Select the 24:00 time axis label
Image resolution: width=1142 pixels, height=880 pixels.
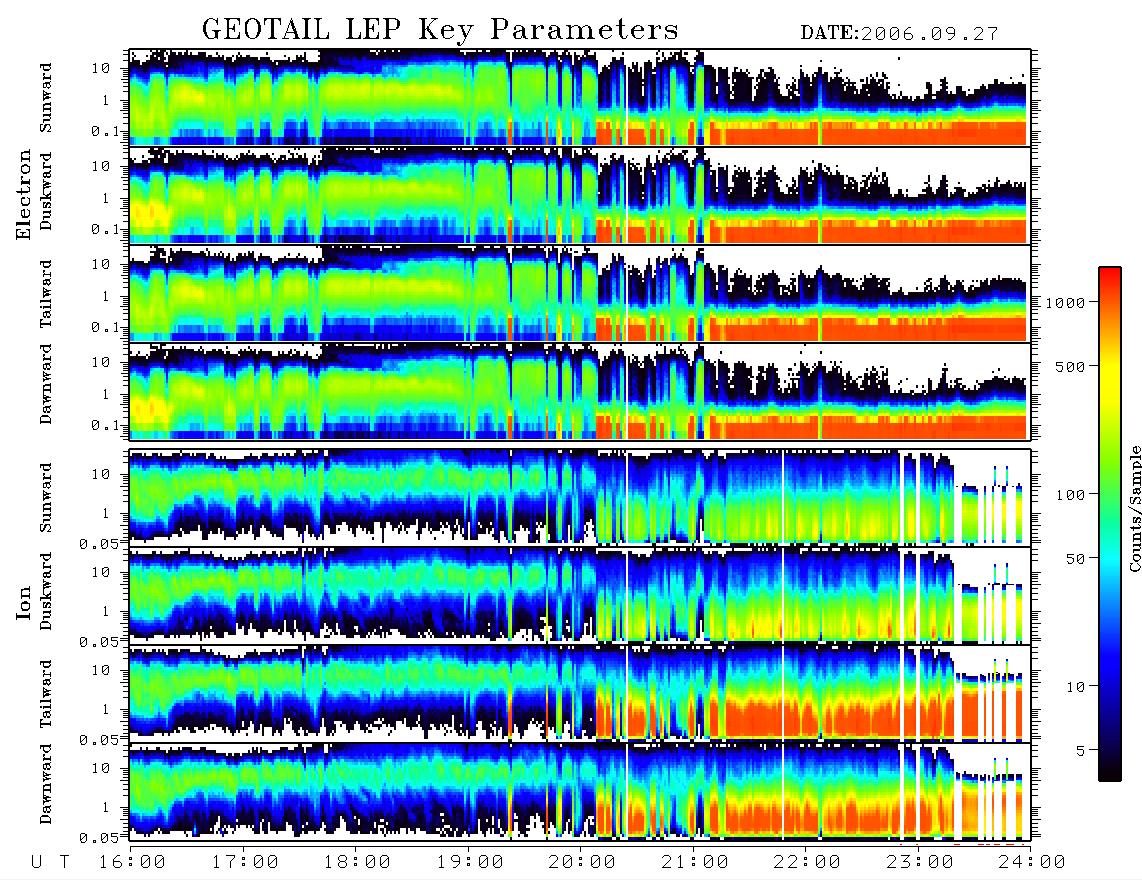(x=1032, y=862)
